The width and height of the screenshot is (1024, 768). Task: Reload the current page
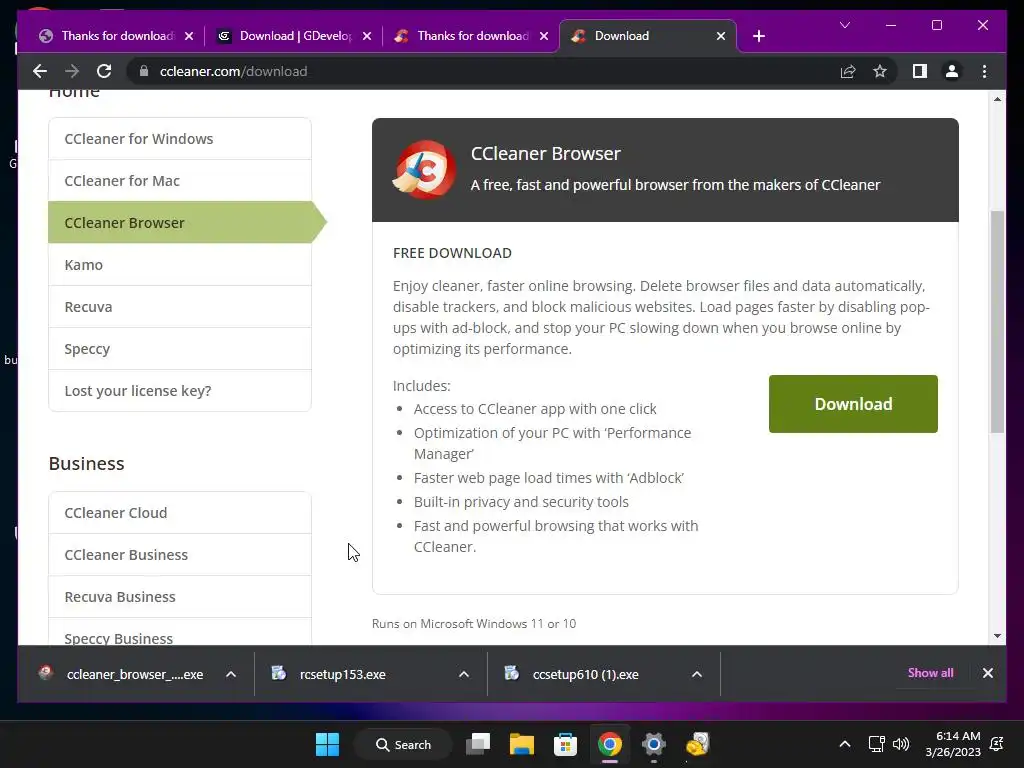[x=104, y=71]
